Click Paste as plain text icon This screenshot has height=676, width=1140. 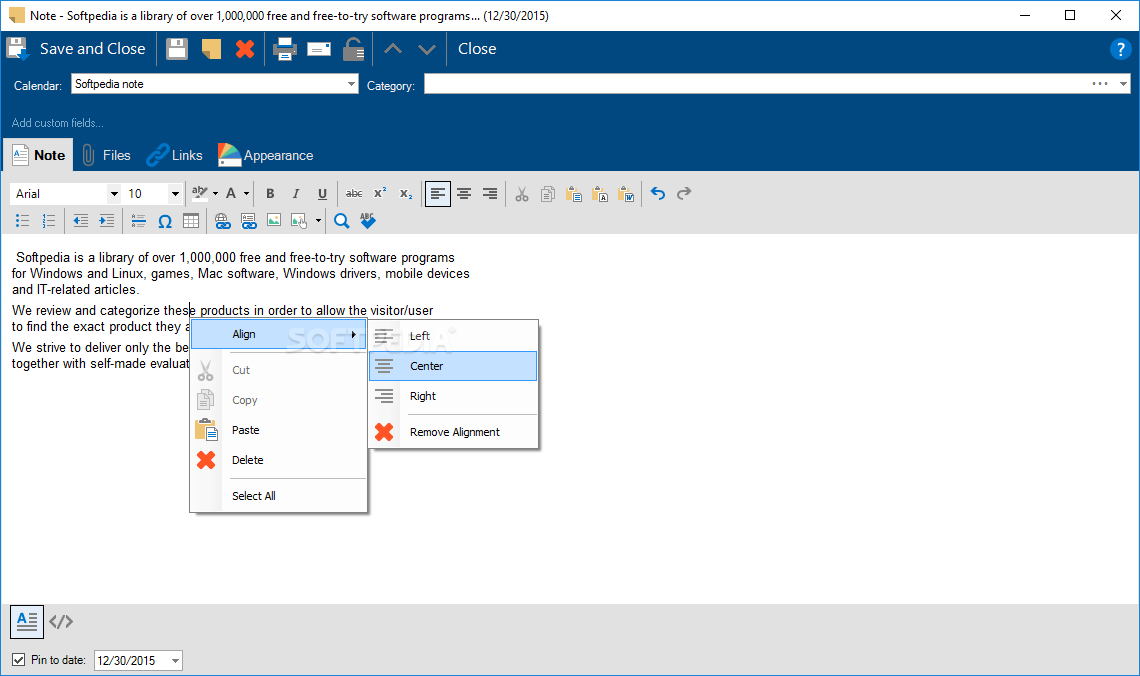click(600, 193)
